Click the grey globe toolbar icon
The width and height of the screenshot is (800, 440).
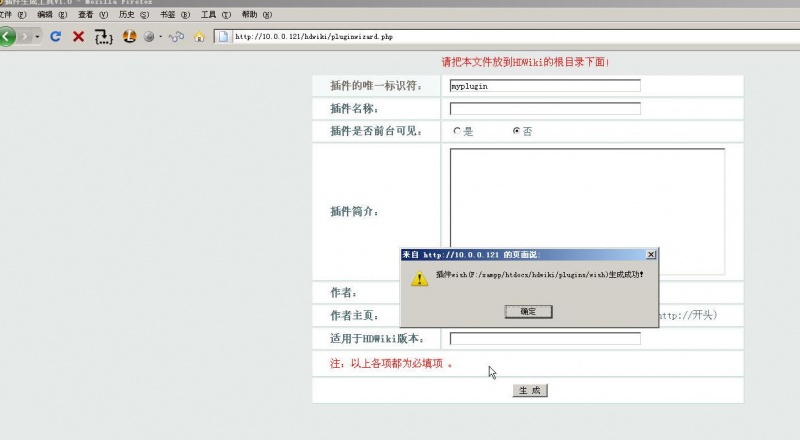149,37
